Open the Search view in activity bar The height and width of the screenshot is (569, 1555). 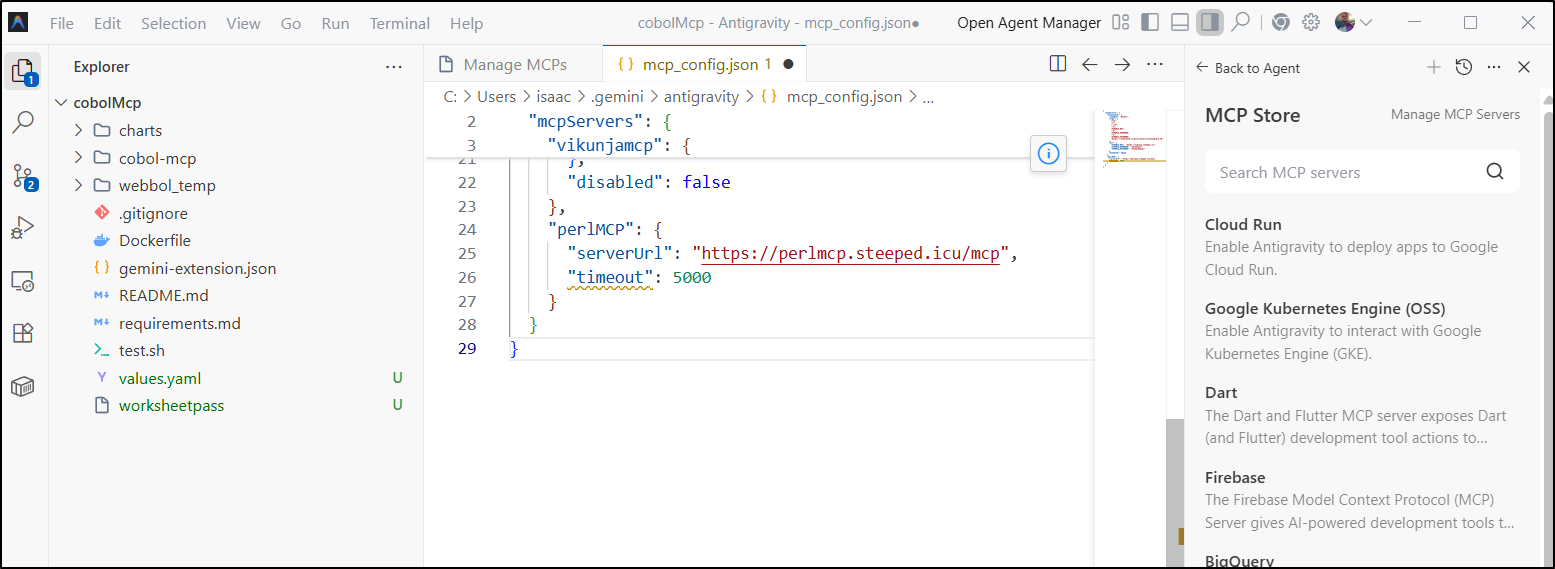[23, 123]
